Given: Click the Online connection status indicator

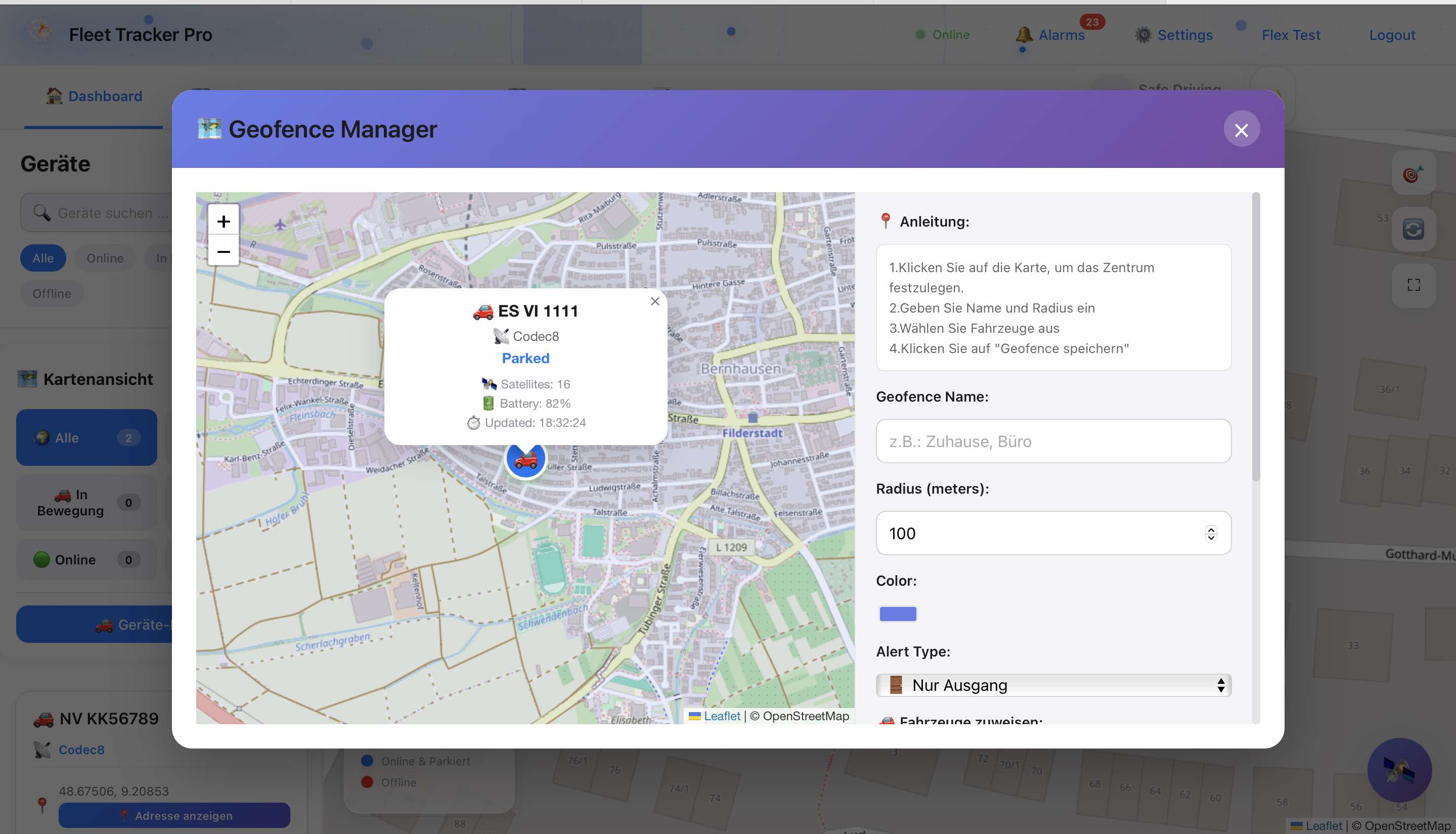Looking at the screenshot, I should pyautogui.click(x=942, y=35).
